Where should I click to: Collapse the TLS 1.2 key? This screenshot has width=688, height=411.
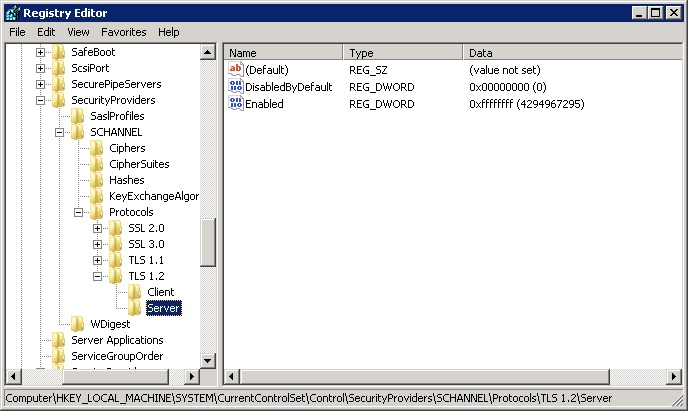tap(98, 276)
